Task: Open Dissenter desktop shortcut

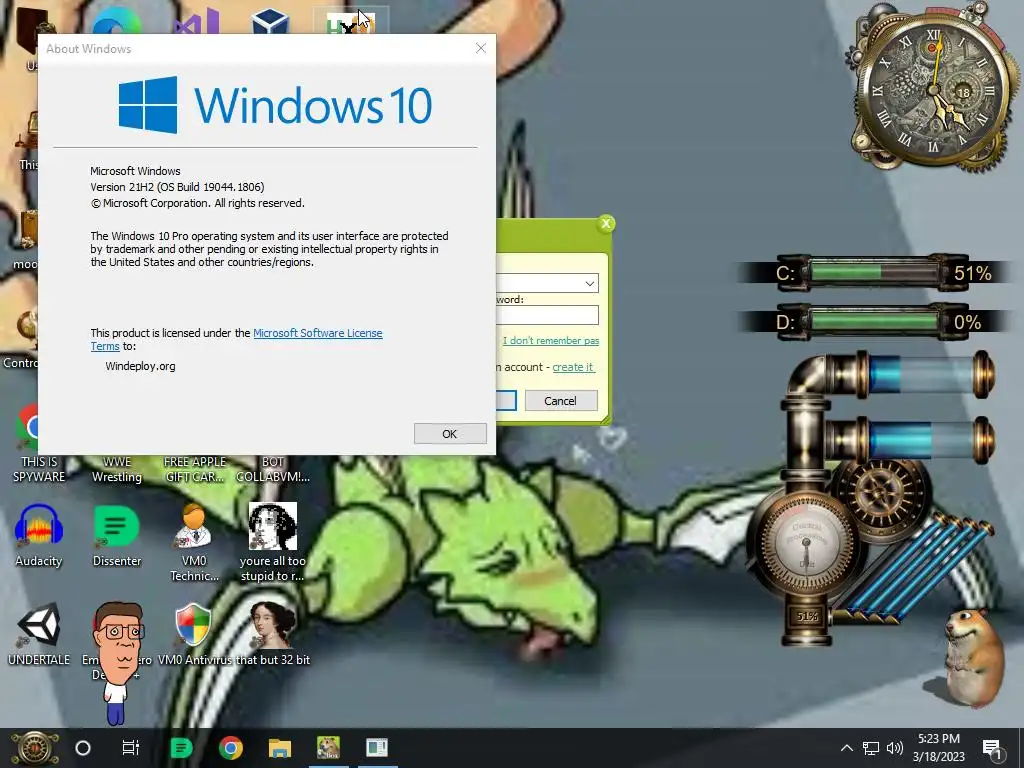Action: [117, 534]
